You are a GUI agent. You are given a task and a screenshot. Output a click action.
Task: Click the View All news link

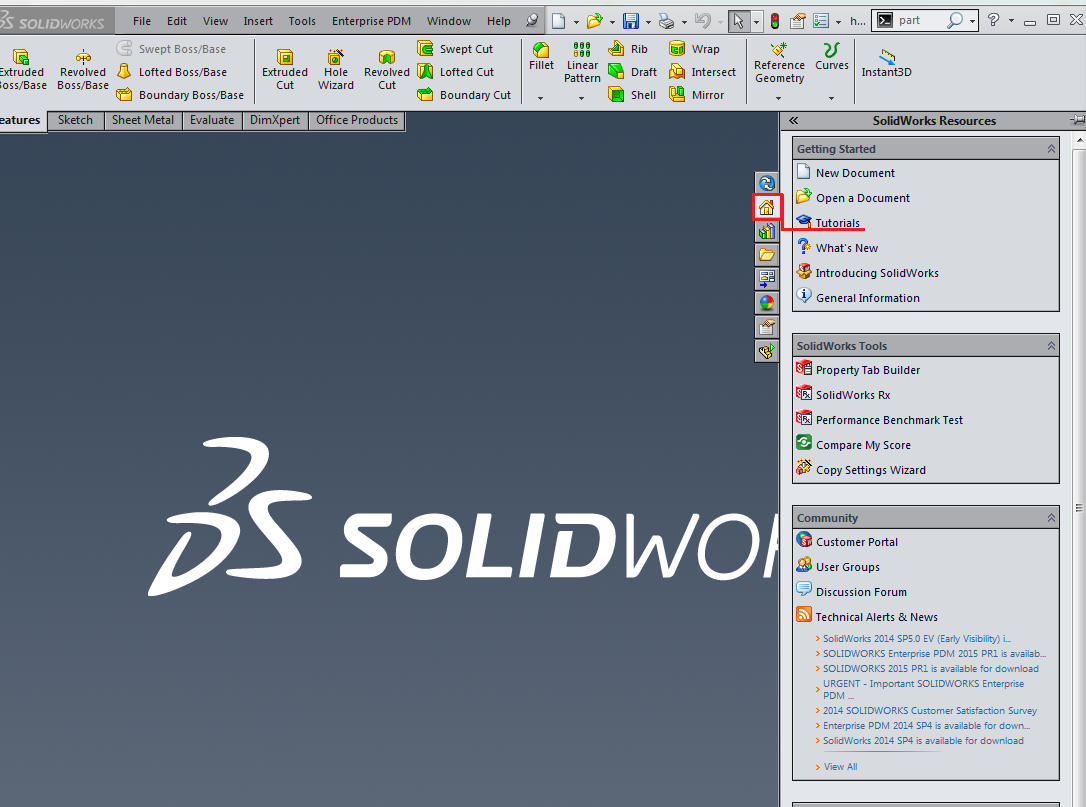(x=840, y=767)
